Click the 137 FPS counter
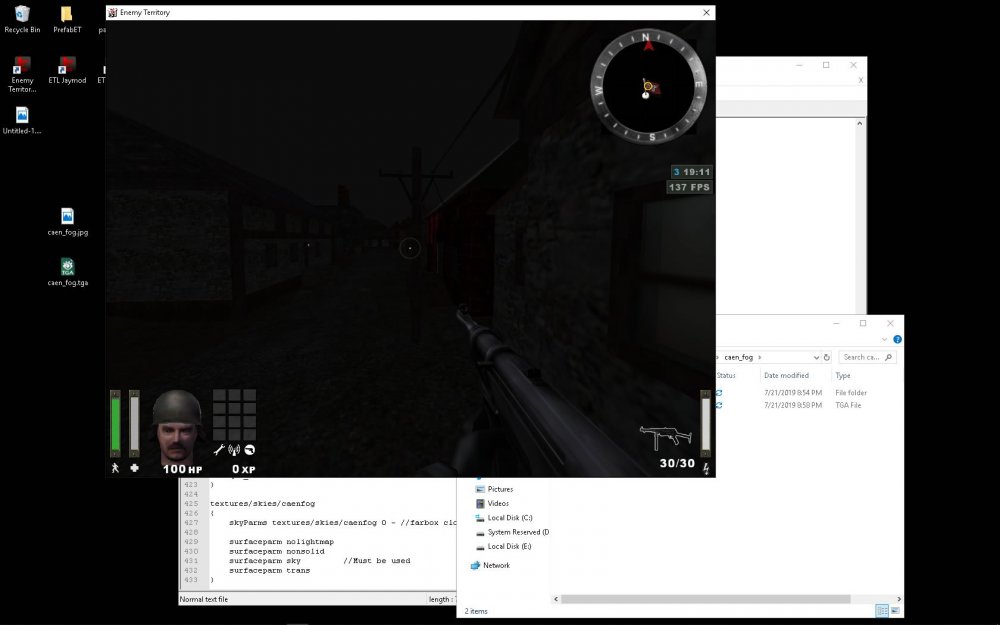 tap(689, 187)
